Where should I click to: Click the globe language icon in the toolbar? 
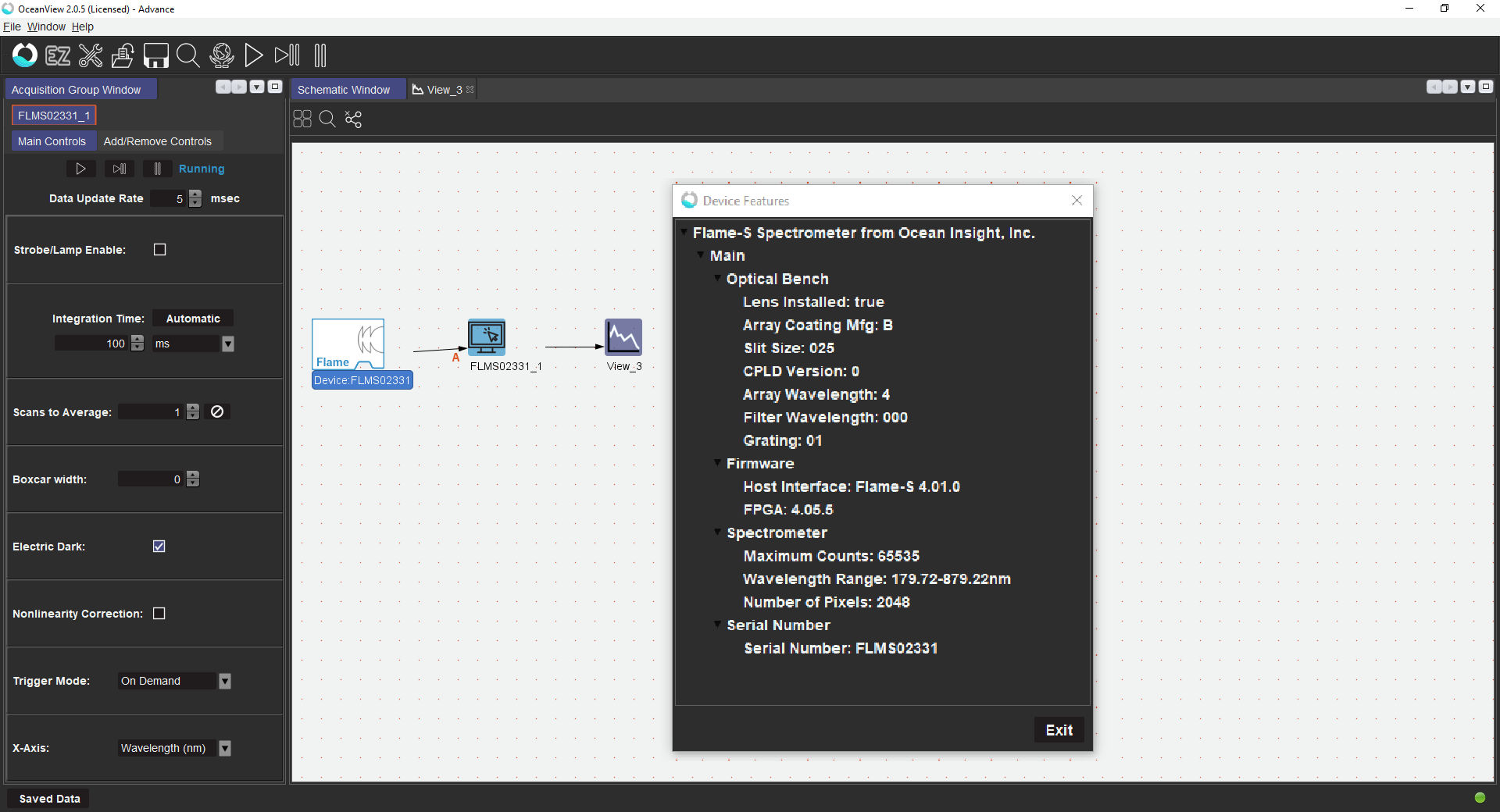(221, 55)
